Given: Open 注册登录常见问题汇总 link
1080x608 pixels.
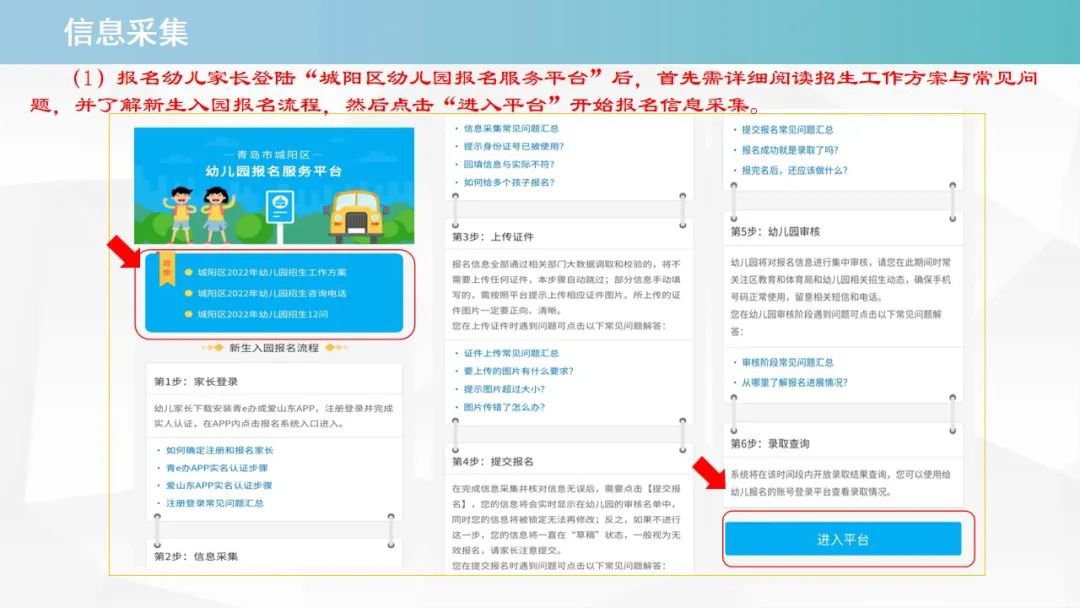Looking at the screenshot, I should click(215, 503).
